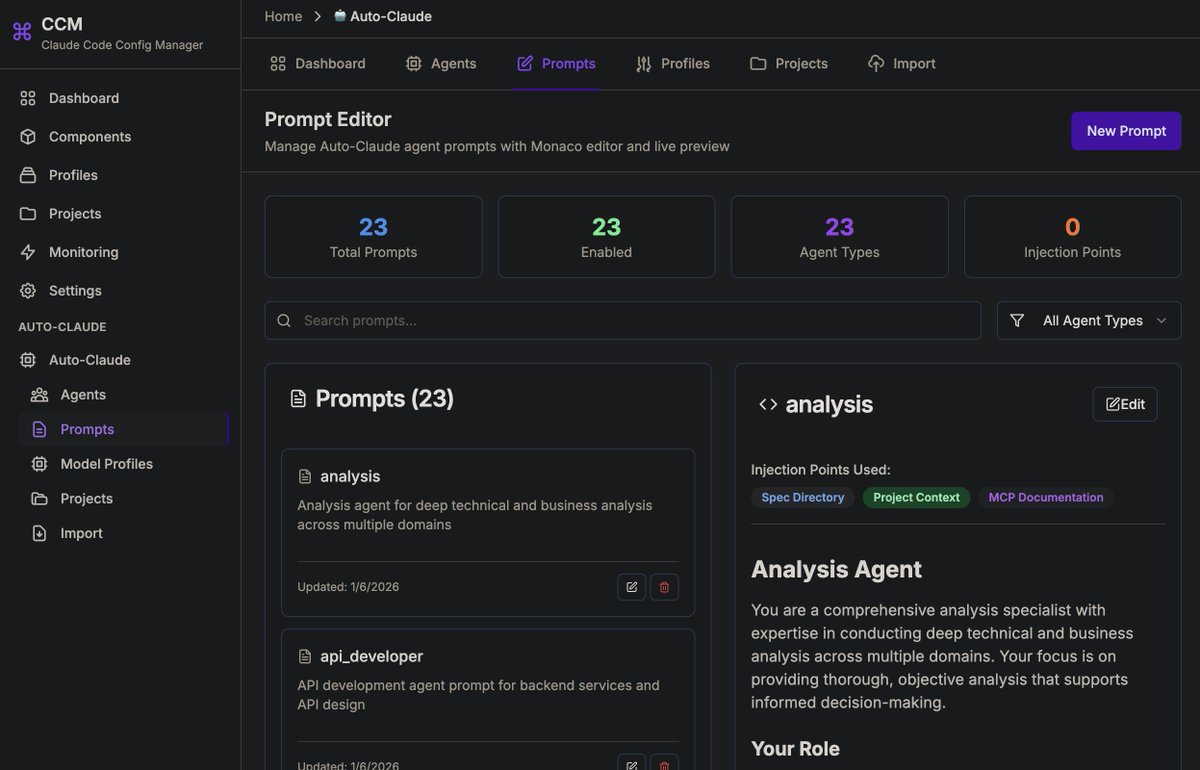This screenshot has height=770, width=1200.
Task: Click the Model Profiles chip icon in sidebar
Action: [x=39, y=464]
